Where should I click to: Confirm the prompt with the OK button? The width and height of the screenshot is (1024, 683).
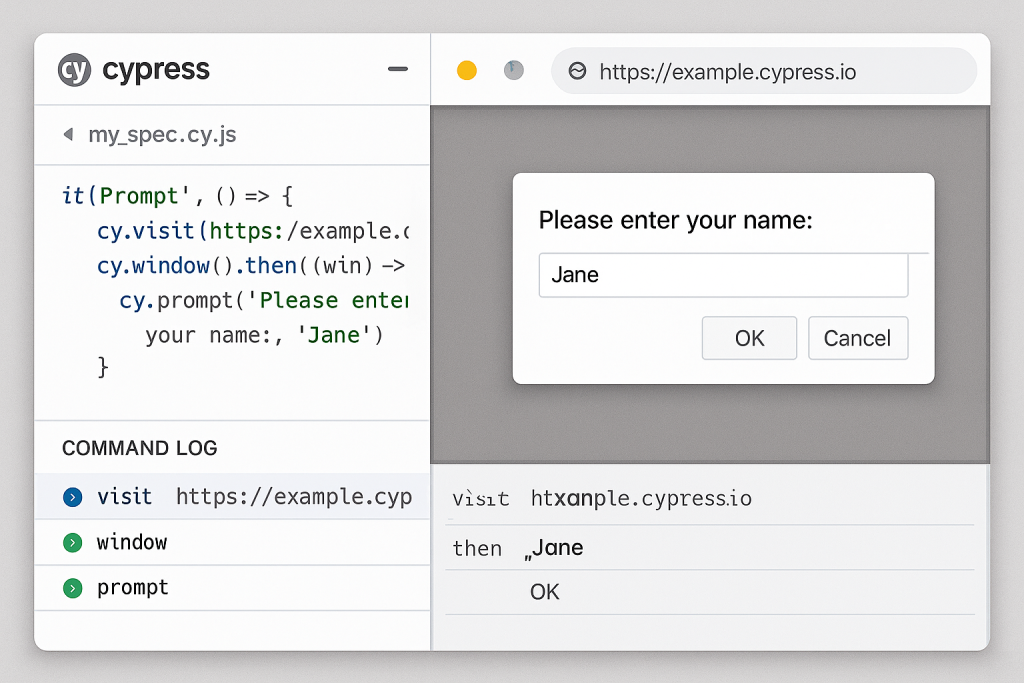coord(749,338)
